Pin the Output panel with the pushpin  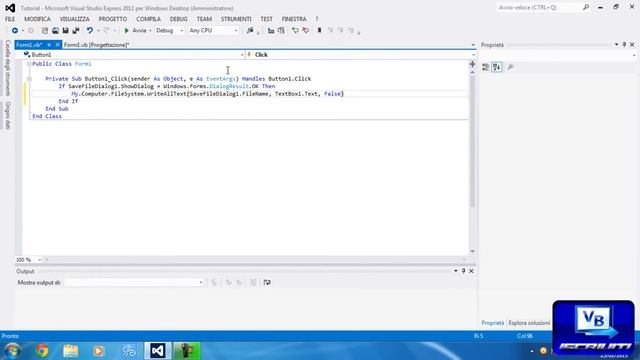464,271
